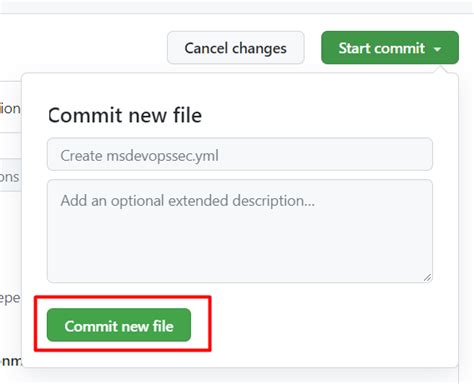Click the cut-off 'nm' text at bottom left

(x=11, y=361)
